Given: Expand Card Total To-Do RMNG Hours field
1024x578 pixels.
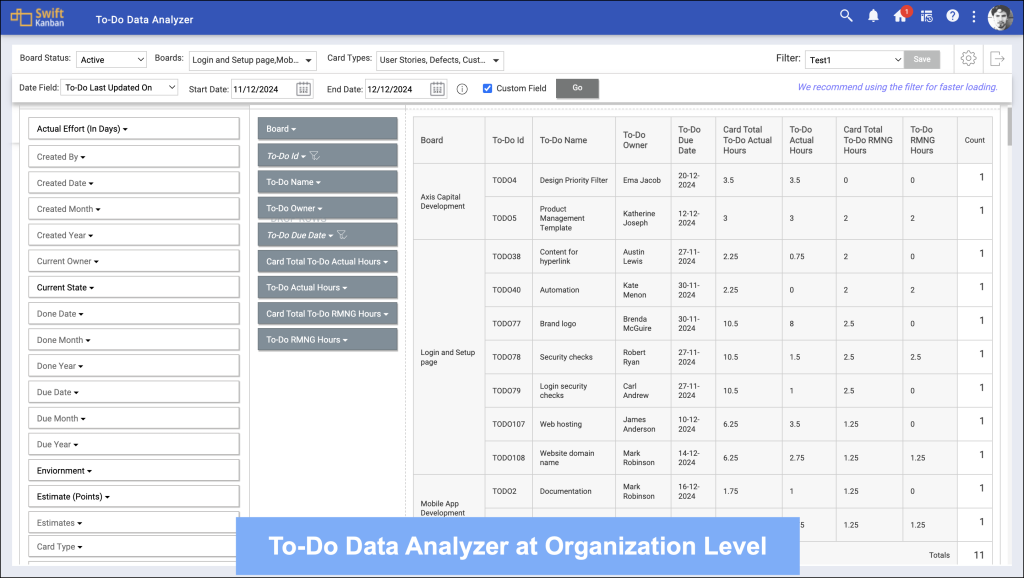Looking at the screenshot, I should point(327,313).
